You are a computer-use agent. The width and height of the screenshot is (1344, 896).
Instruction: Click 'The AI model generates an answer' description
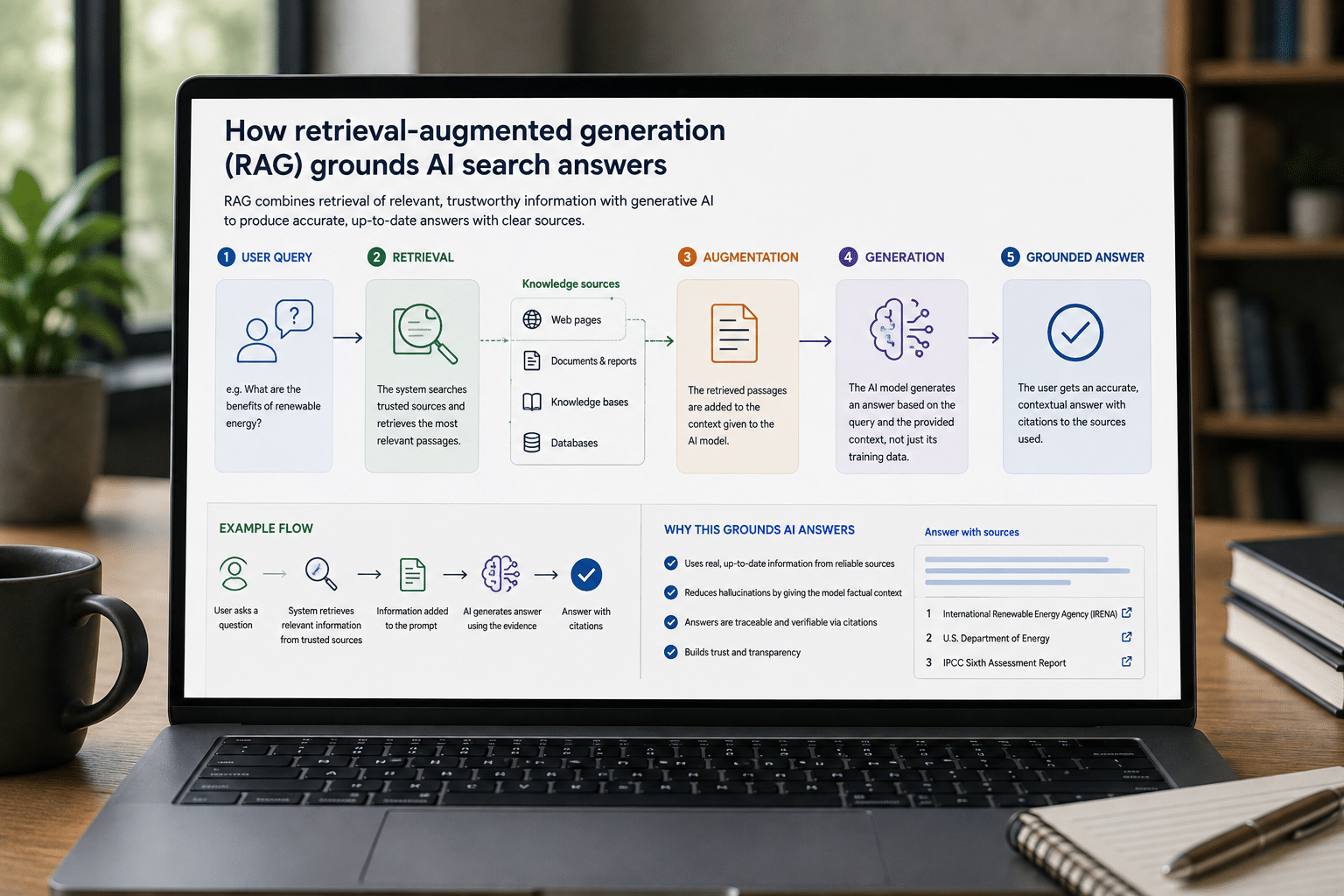pos(901,422)
